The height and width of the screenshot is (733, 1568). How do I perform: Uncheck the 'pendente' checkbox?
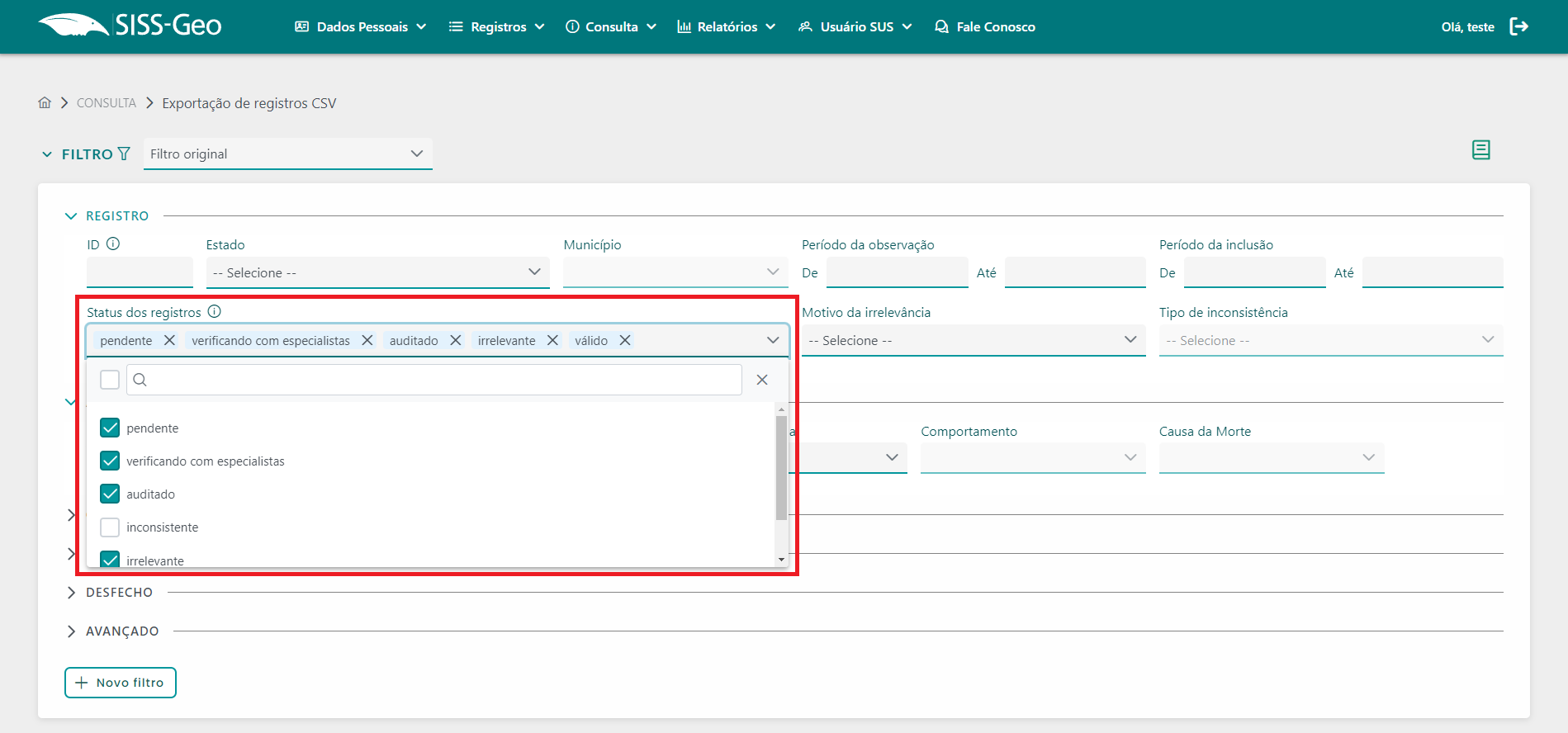(110, 428)
